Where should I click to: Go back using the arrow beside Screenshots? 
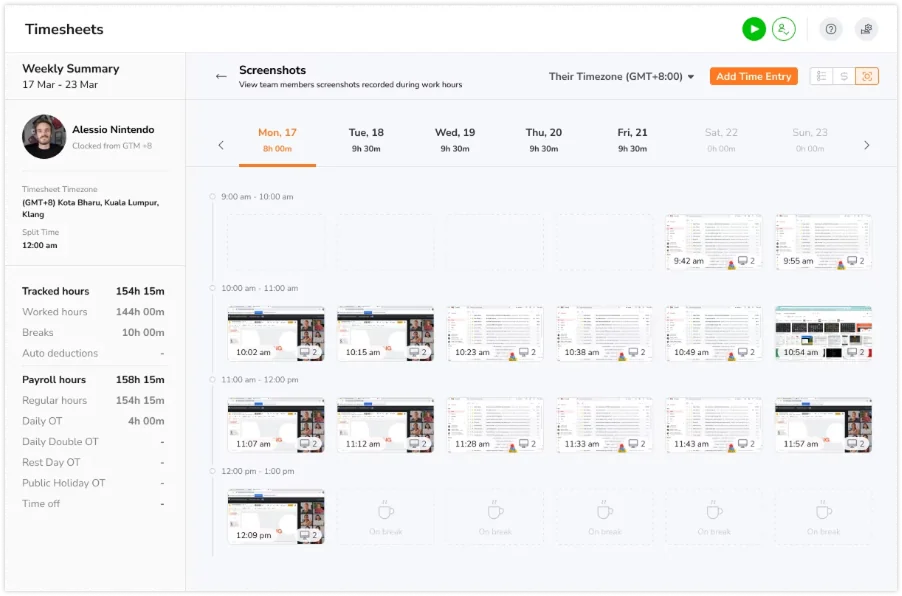221,76
